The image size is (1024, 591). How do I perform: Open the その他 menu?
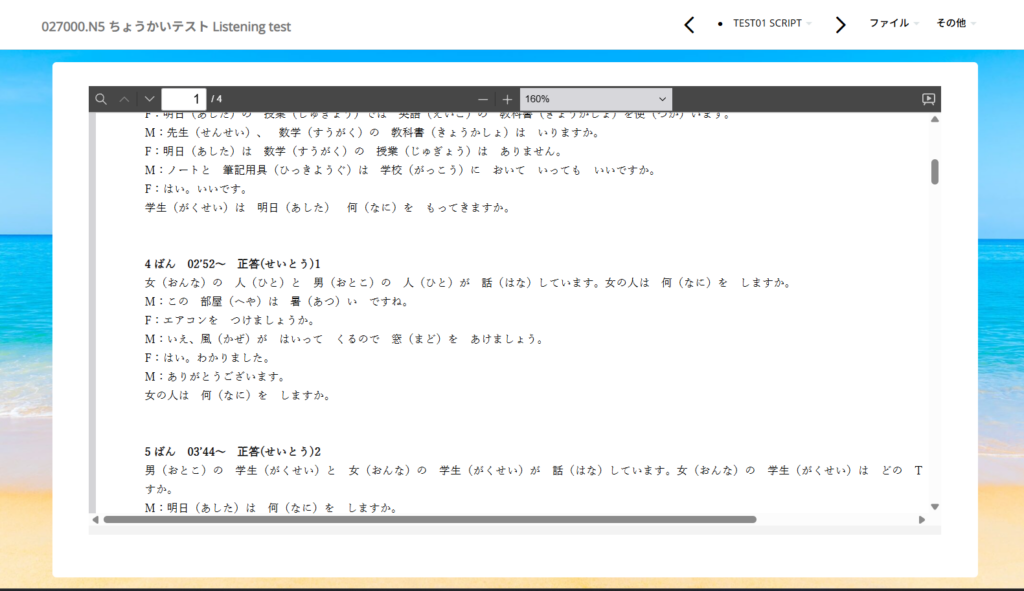(x=955, y=23)
